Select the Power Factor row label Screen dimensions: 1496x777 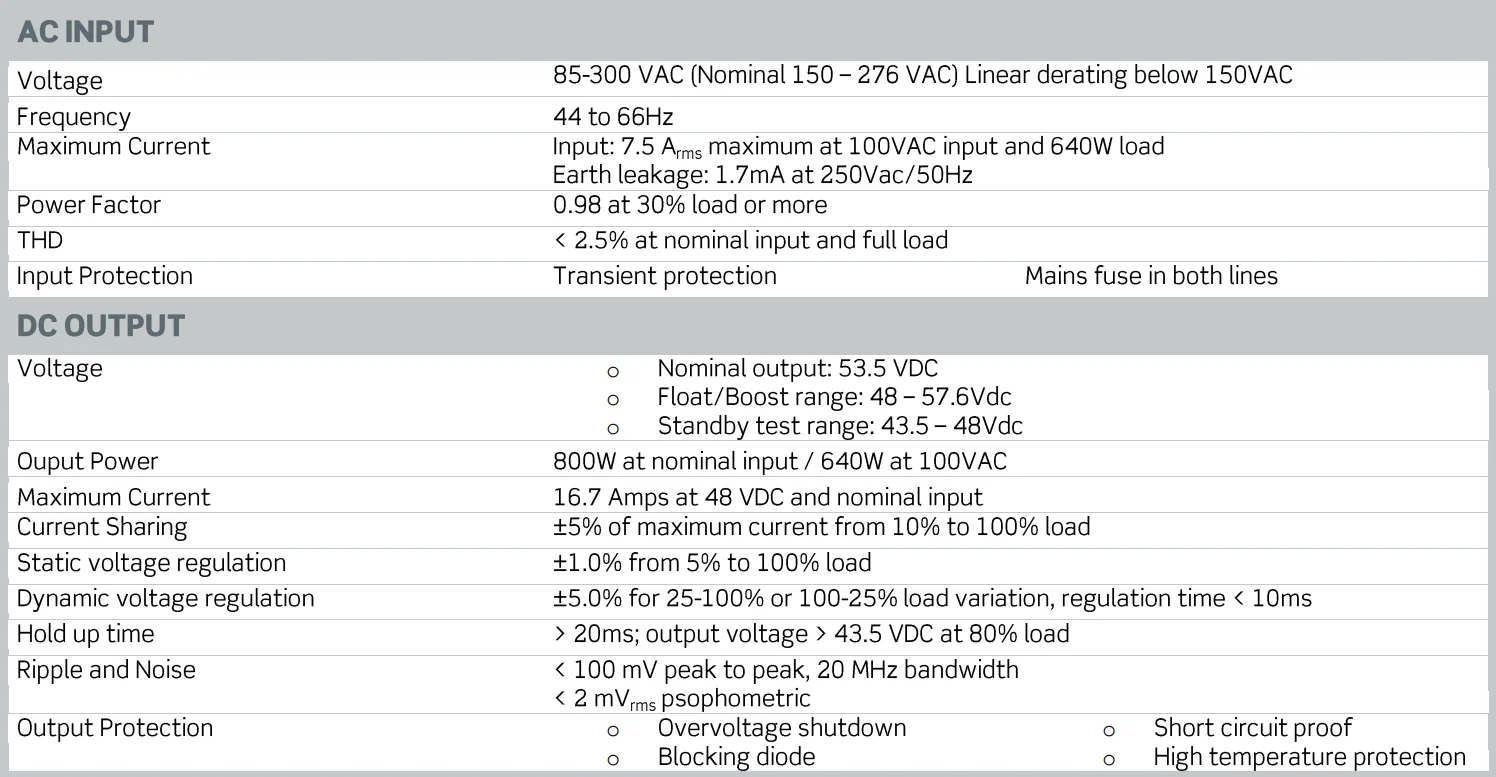(x=89, y=205)
